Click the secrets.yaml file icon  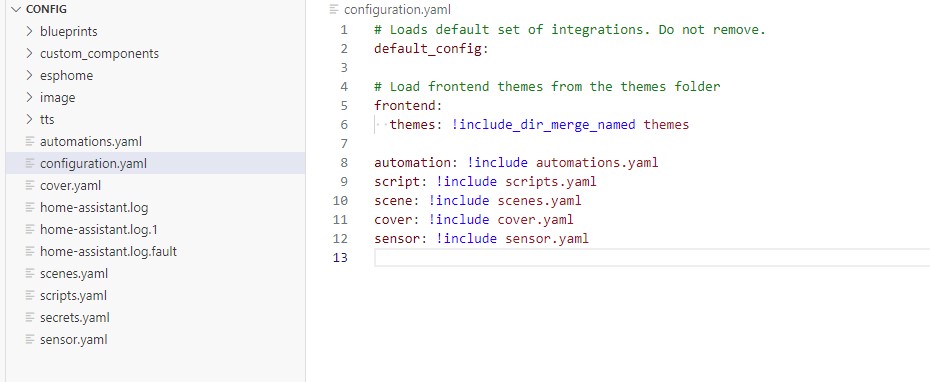30,317
